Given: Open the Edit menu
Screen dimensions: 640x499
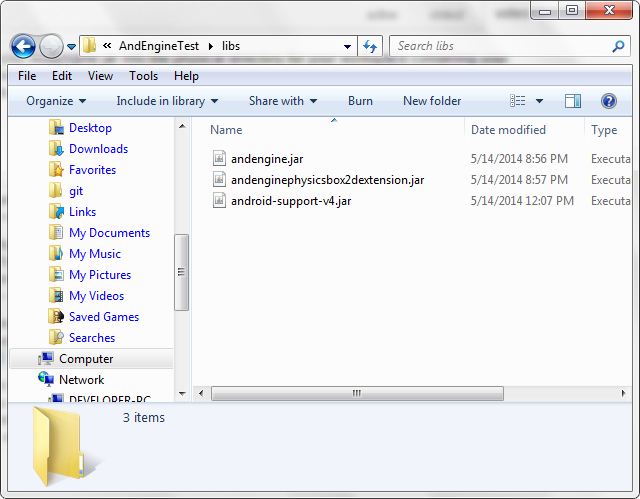Looking at the screenshot, I should click(62, 76).
